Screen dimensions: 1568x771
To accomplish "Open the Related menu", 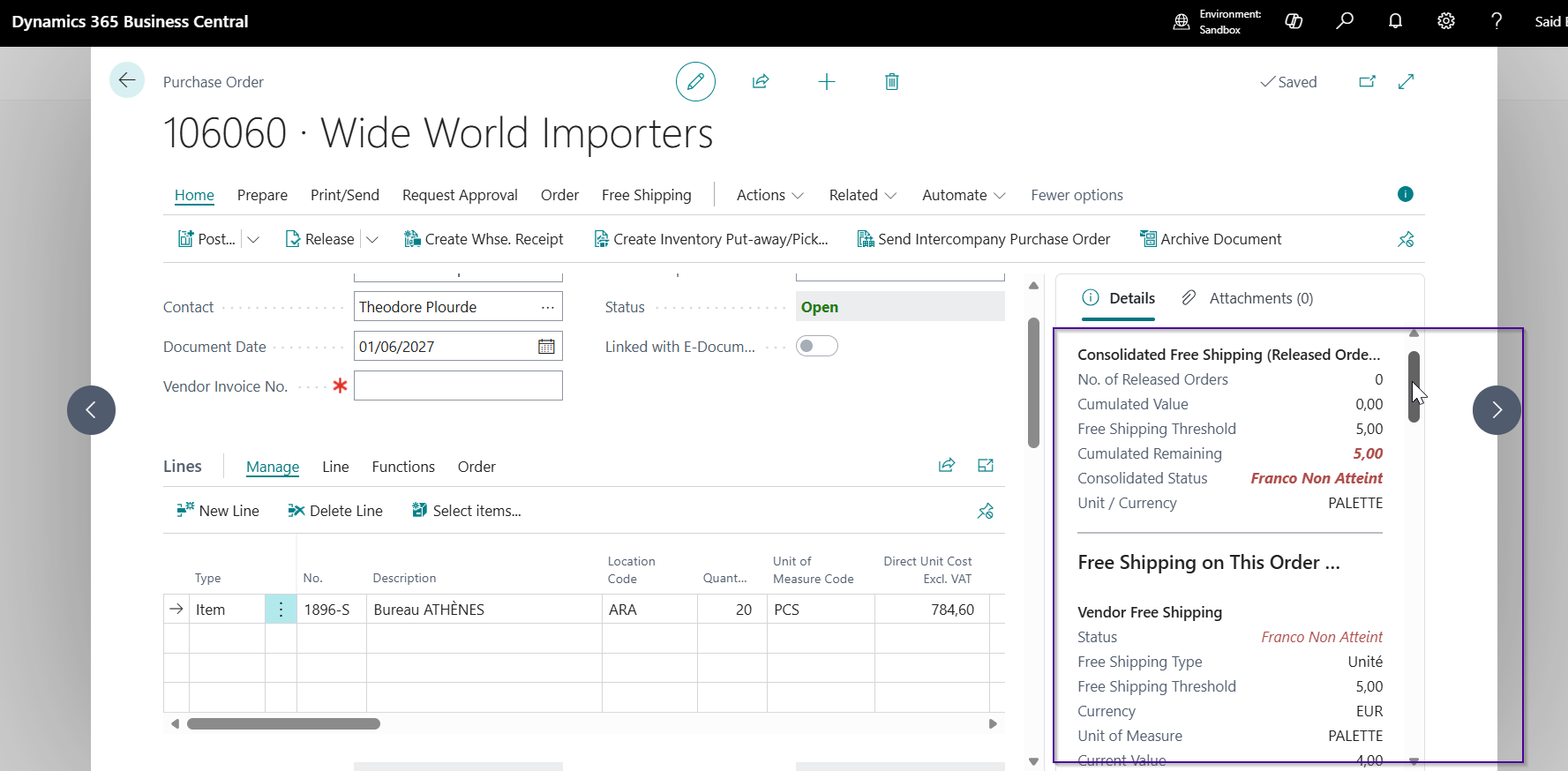I will click(863, 195).
